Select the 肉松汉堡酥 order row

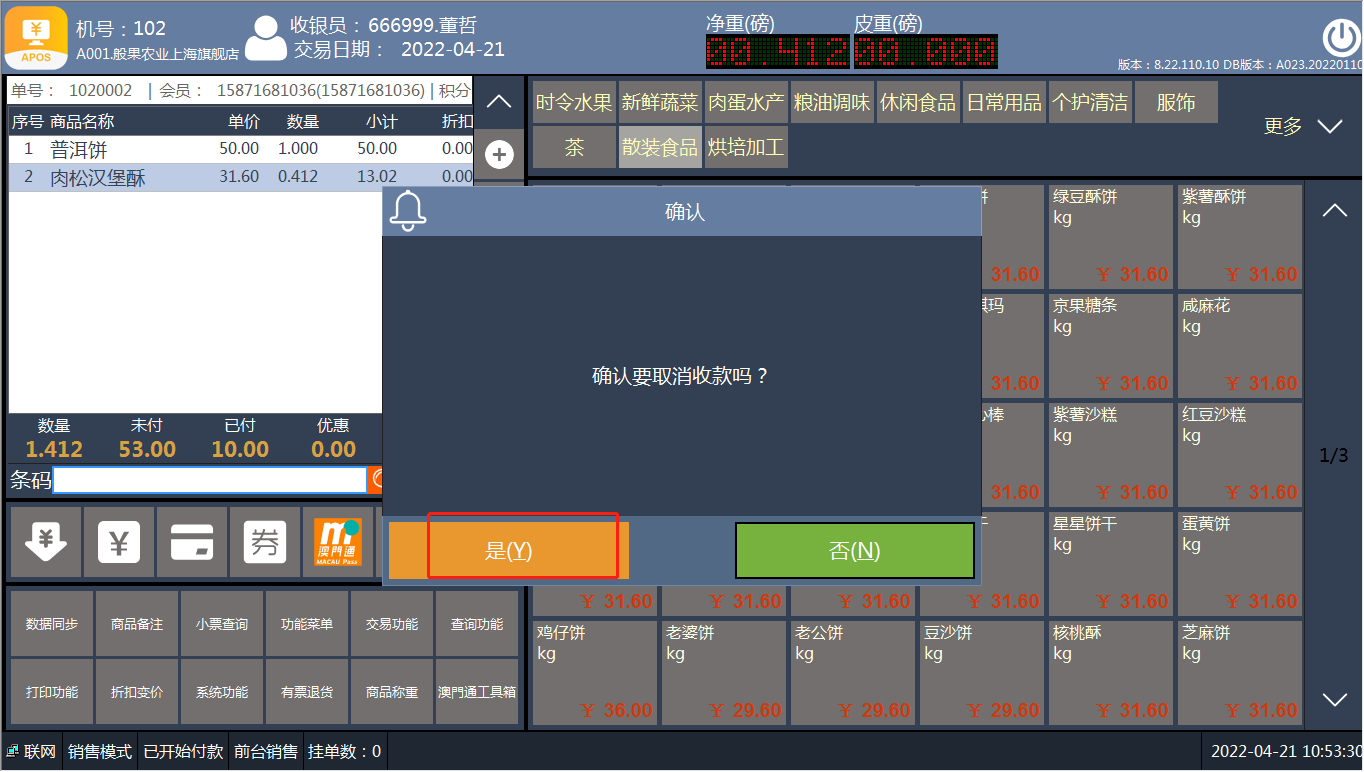click(240, 178)
